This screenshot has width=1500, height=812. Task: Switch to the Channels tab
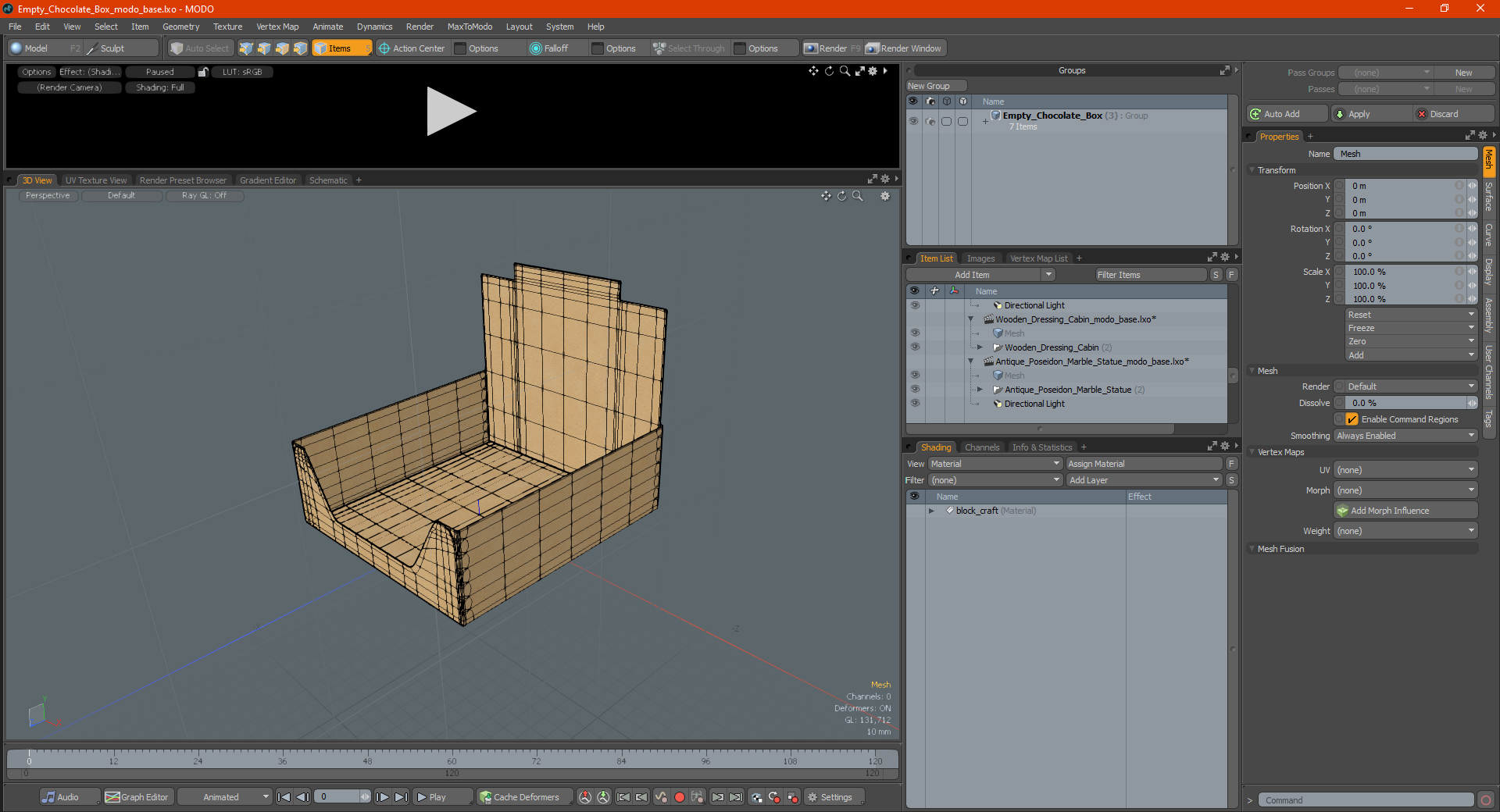point(981,447)
